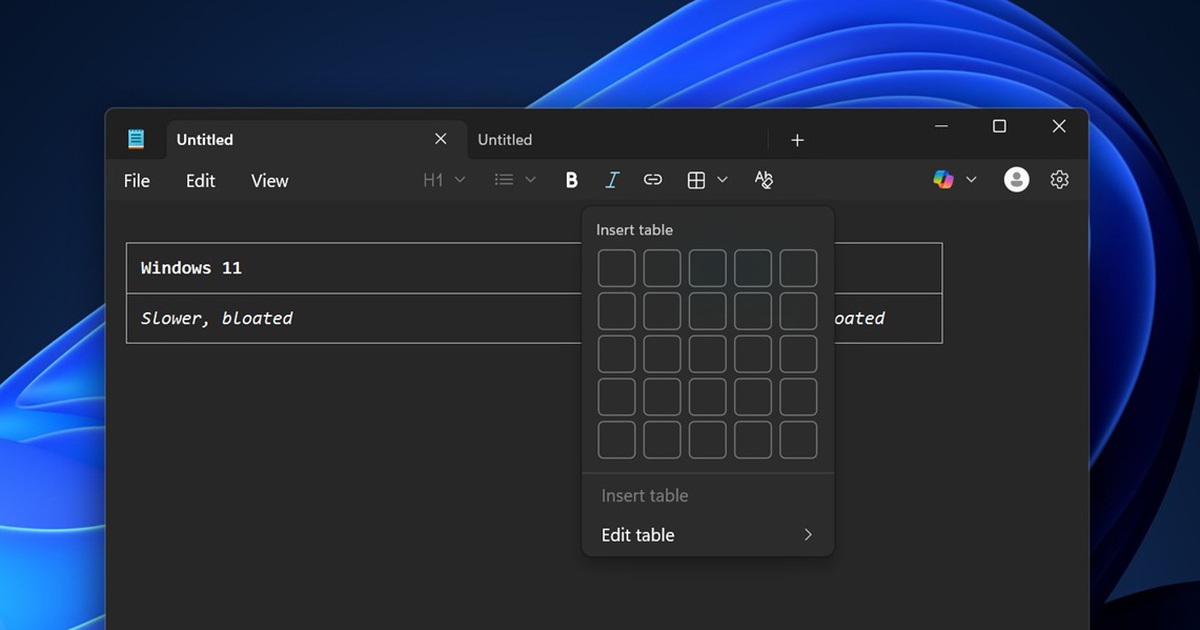Open the File menu
This screenshot has width=1200, height=630.
pos(137,181)
